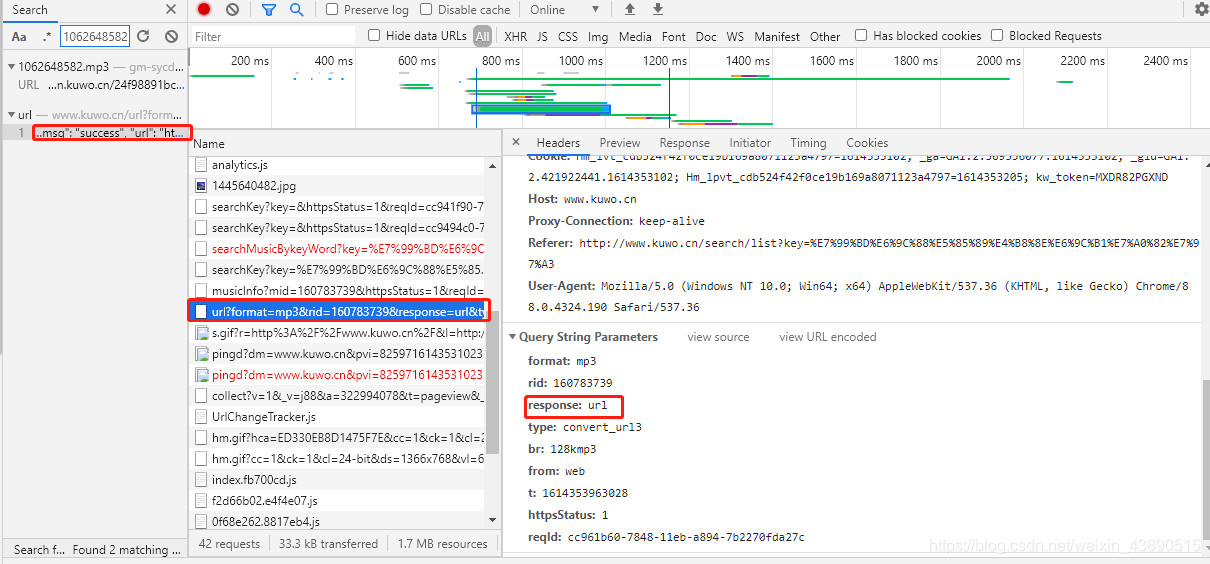The width and height of the screenshot is (1210, 564).
Task: Filter by CSS requests
Action: 568,36
